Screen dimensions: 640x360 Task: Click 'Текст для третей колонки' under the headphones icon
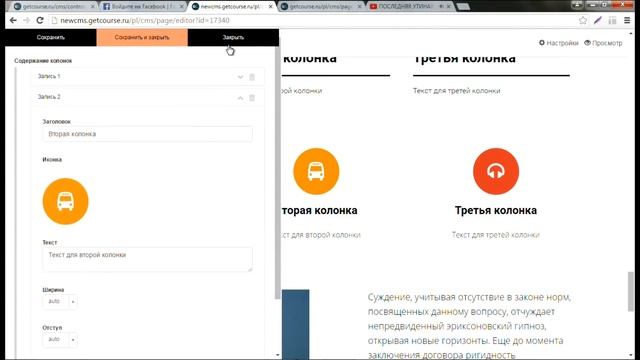(x=496, y=235)
